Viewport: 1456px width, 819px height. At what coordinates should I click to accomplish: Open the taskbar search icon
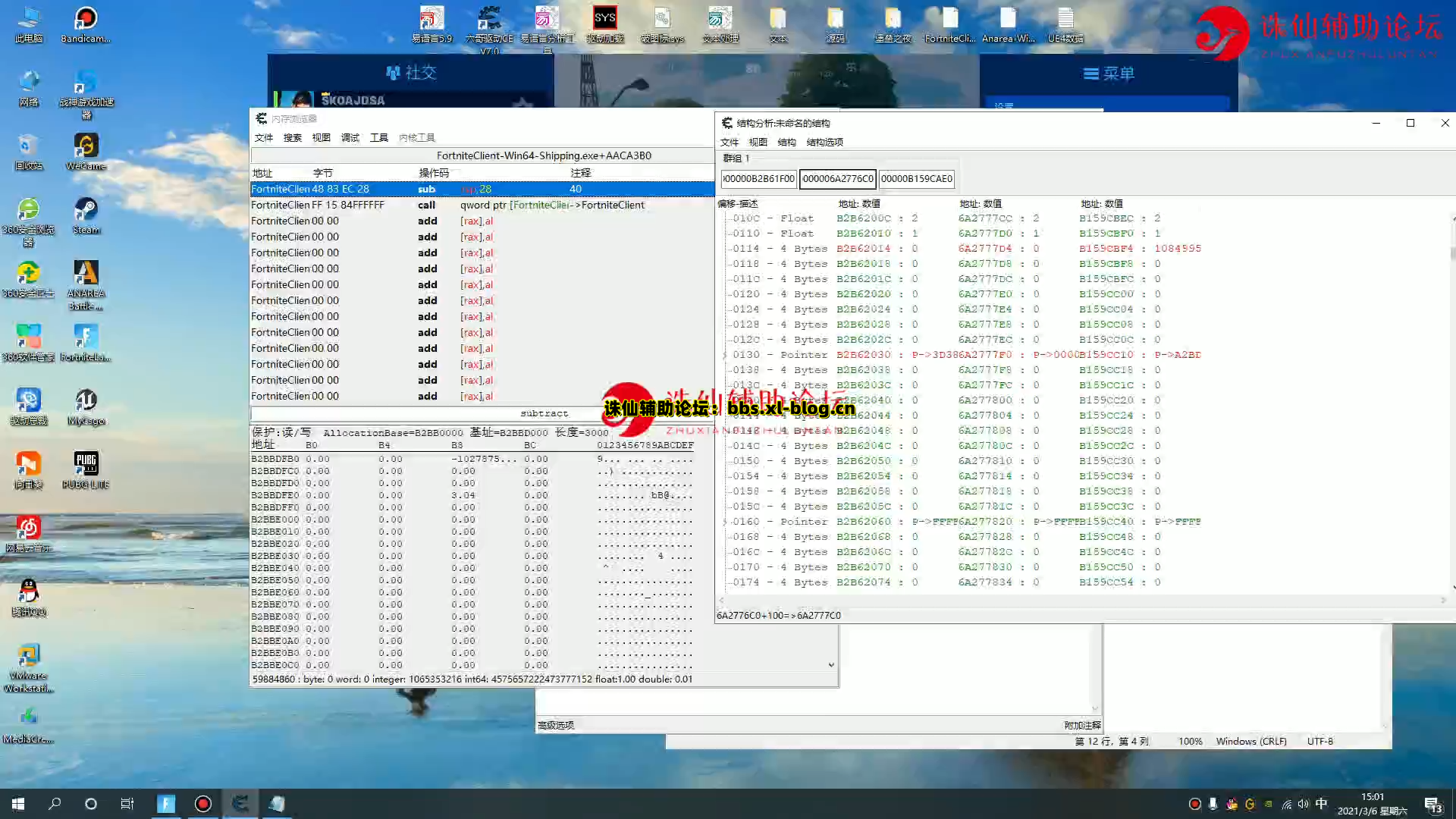click(x=55, y=804)
